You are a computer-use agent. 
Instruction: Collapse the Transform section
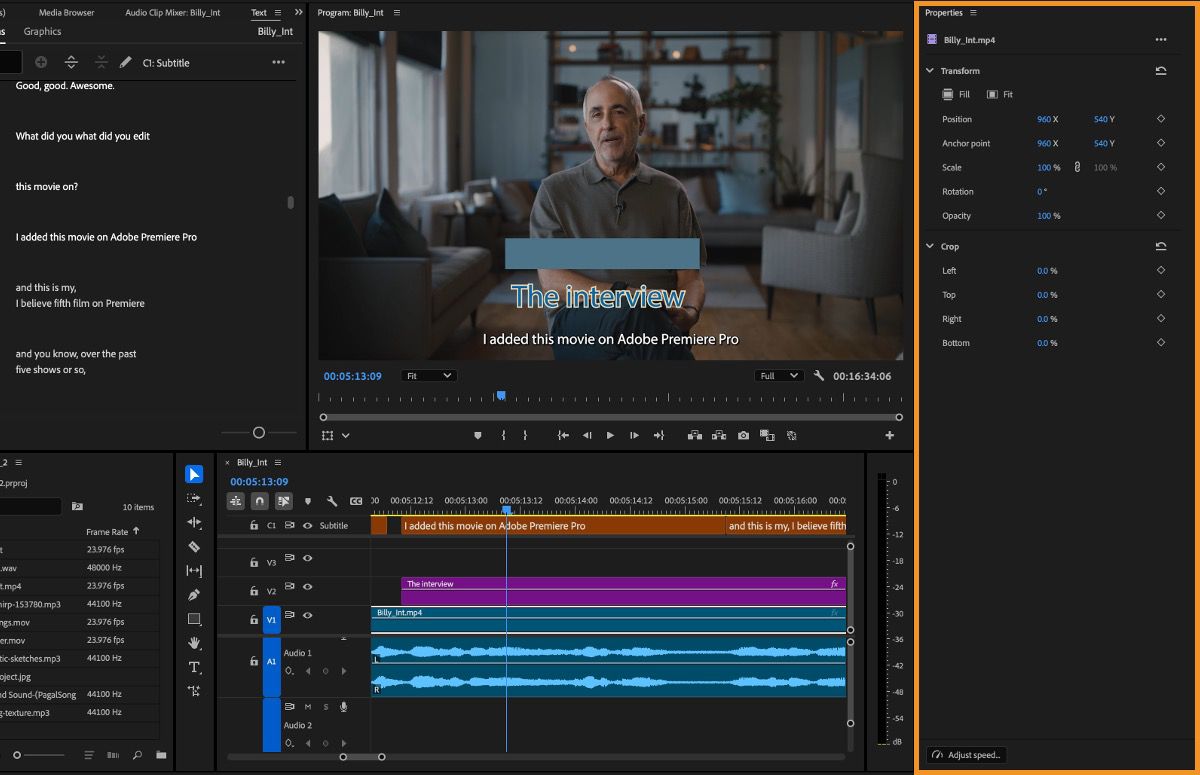pyautogui.click(x=930, y=70)
